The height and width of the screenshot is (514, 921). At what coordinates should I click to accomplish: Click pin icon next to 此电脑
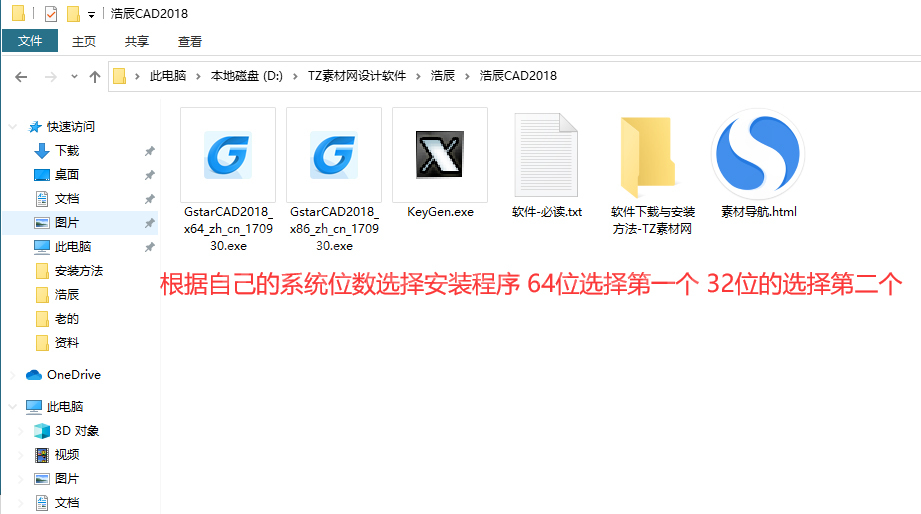tap(150, 247)
